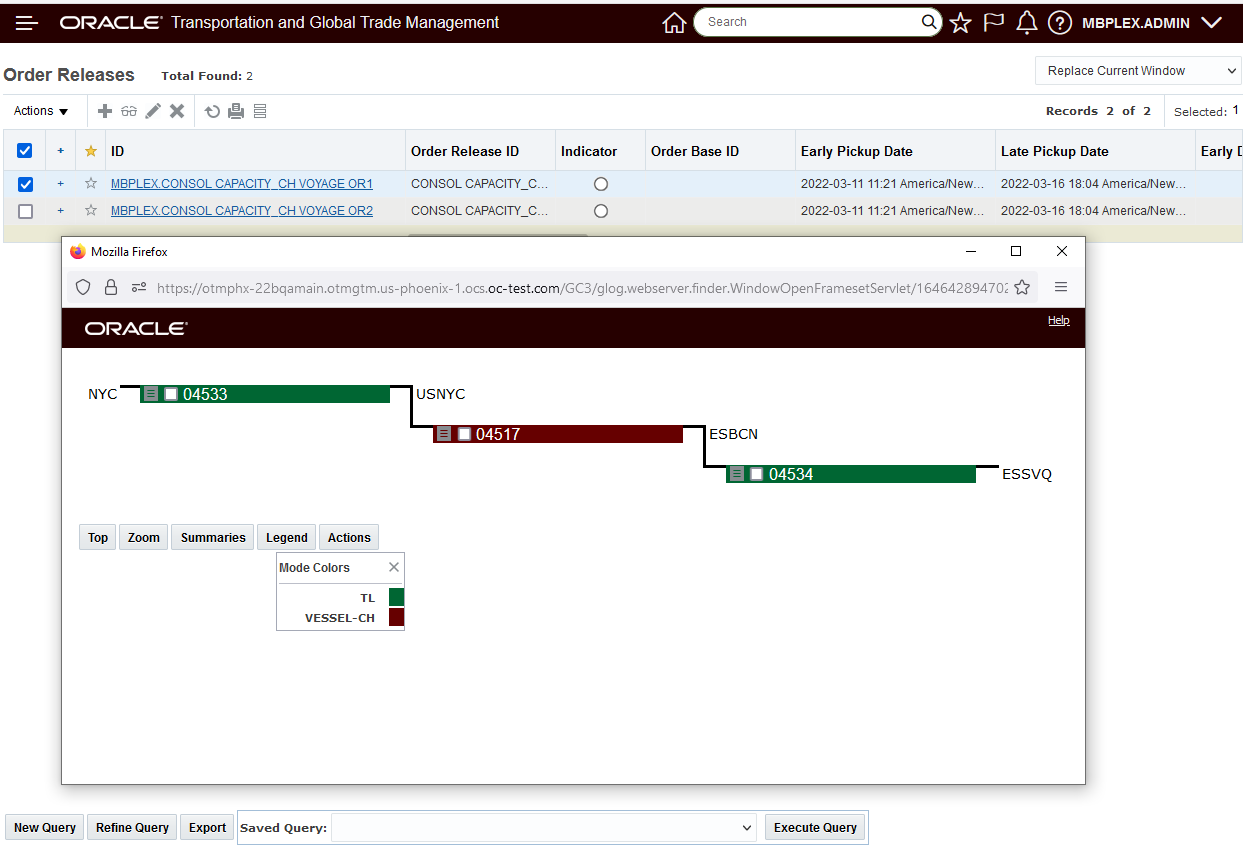
Task: Open the help question mark icon
Action: (x=1060, y=22)
